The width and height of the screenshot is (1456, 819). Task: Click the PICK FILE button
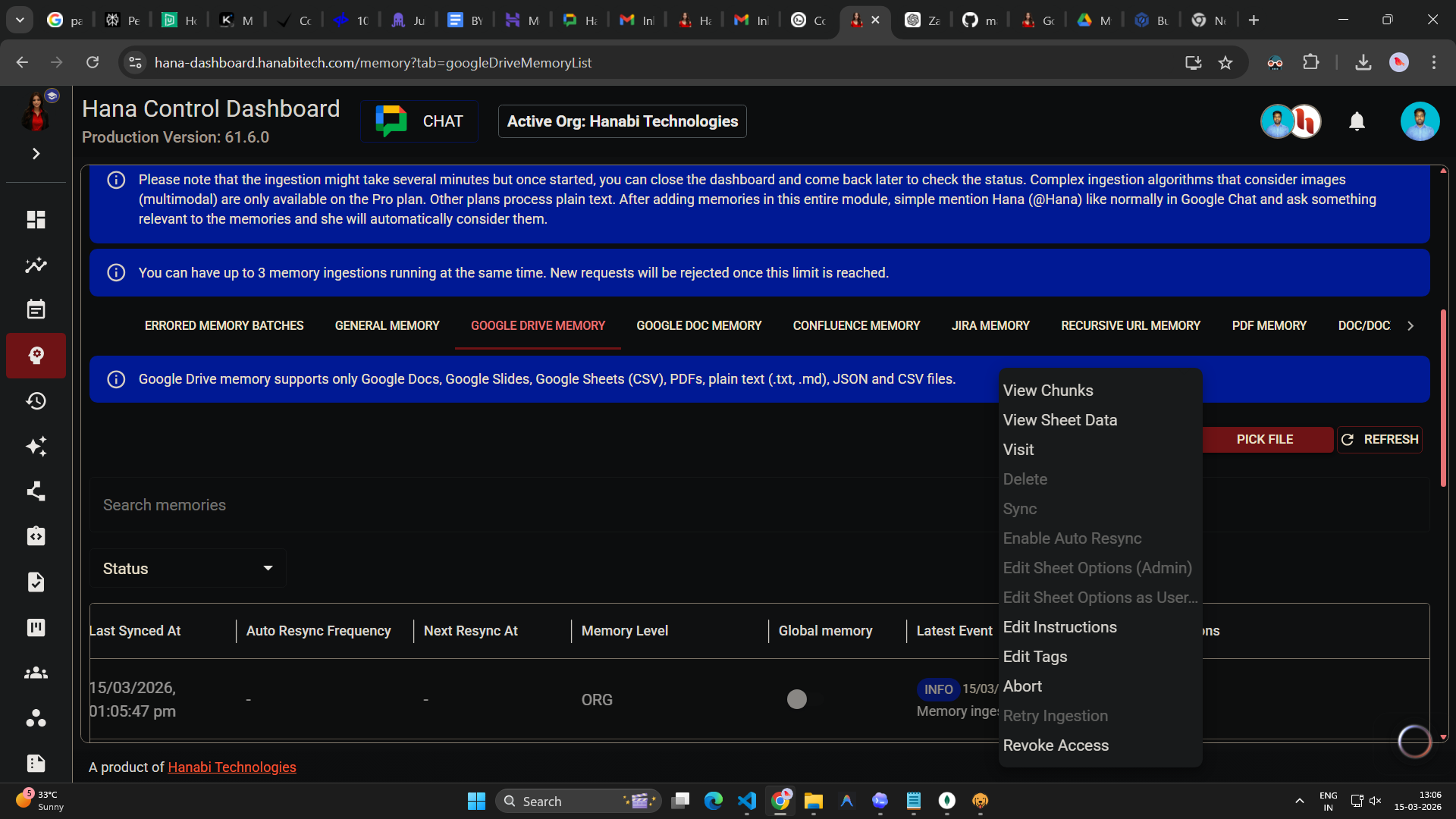1264,440
